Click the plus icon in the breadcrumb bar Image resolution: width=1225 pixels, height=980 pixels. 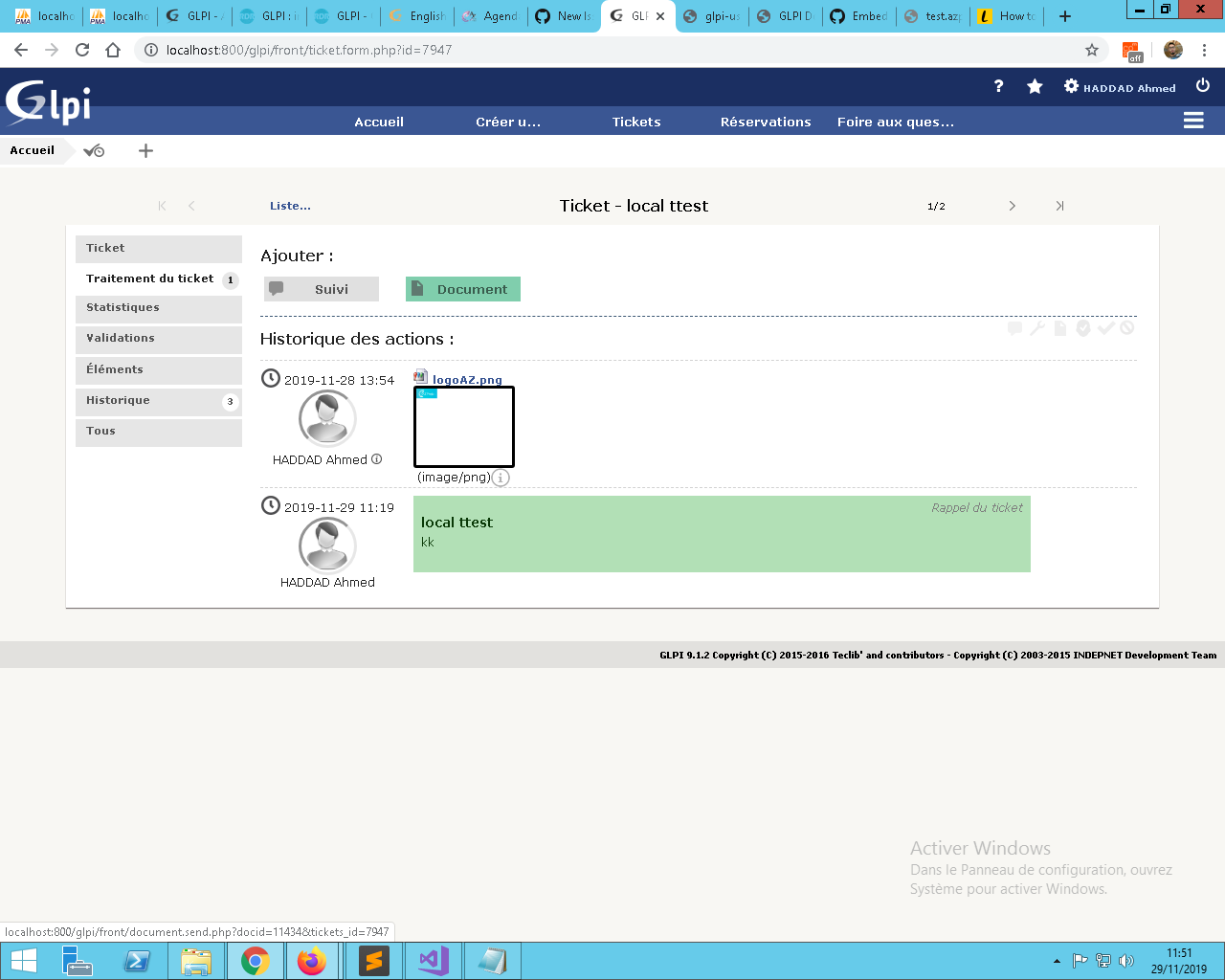click(x=145, y=150)
